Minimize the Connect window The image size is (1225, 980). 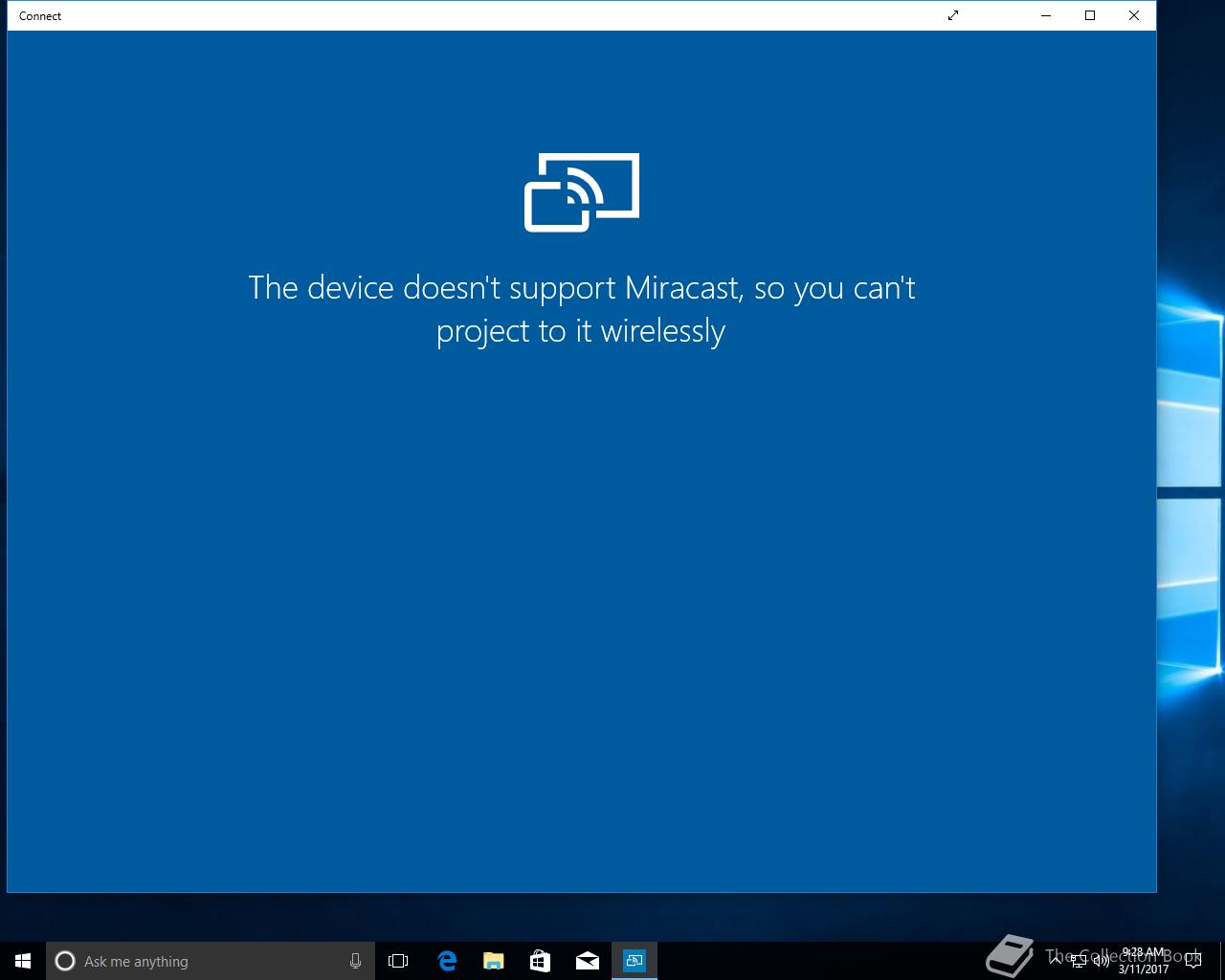(x=1046, y=15)
